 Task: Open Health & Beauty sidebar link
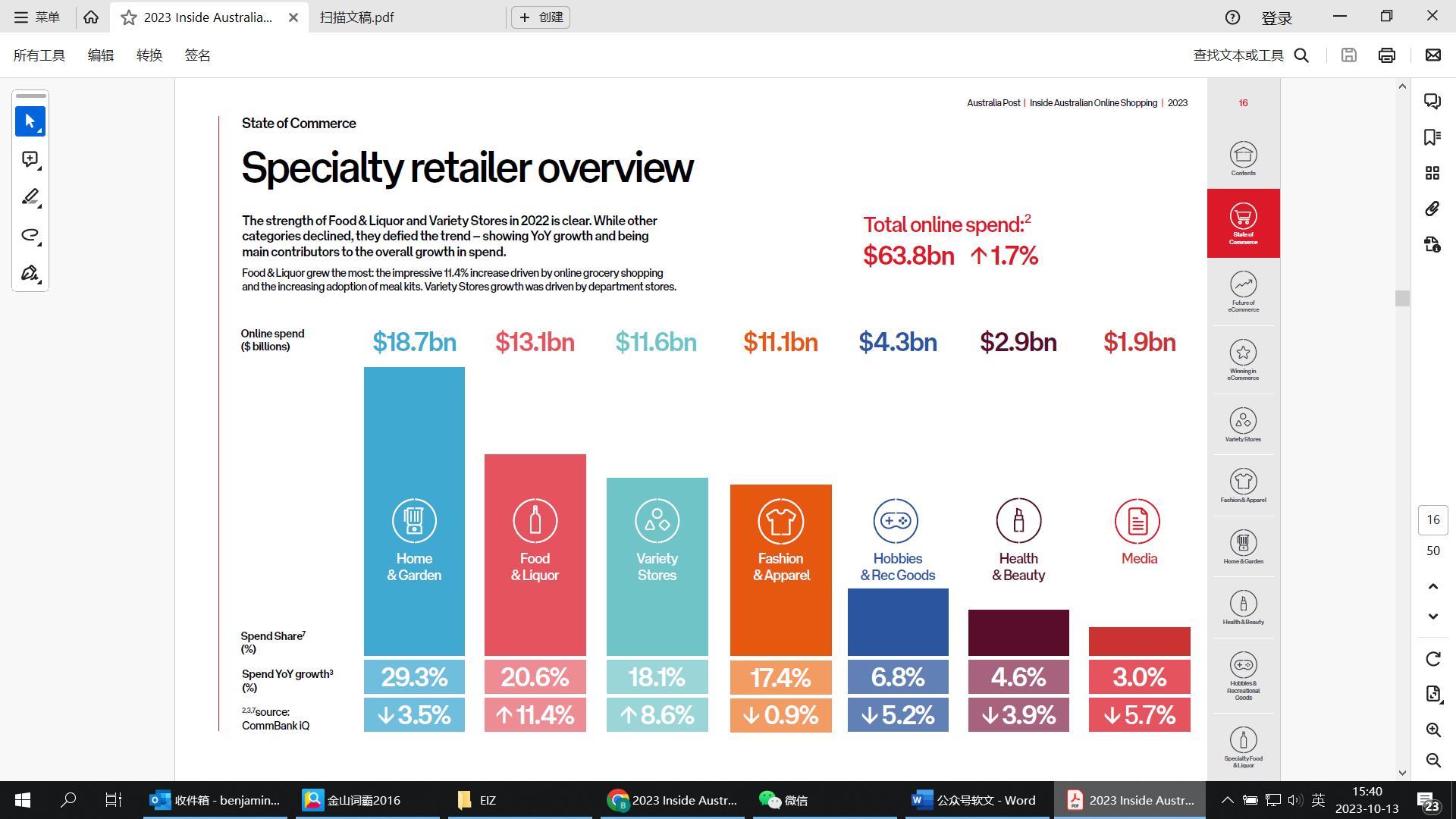pyautogui.click(x=1244, y=607)
